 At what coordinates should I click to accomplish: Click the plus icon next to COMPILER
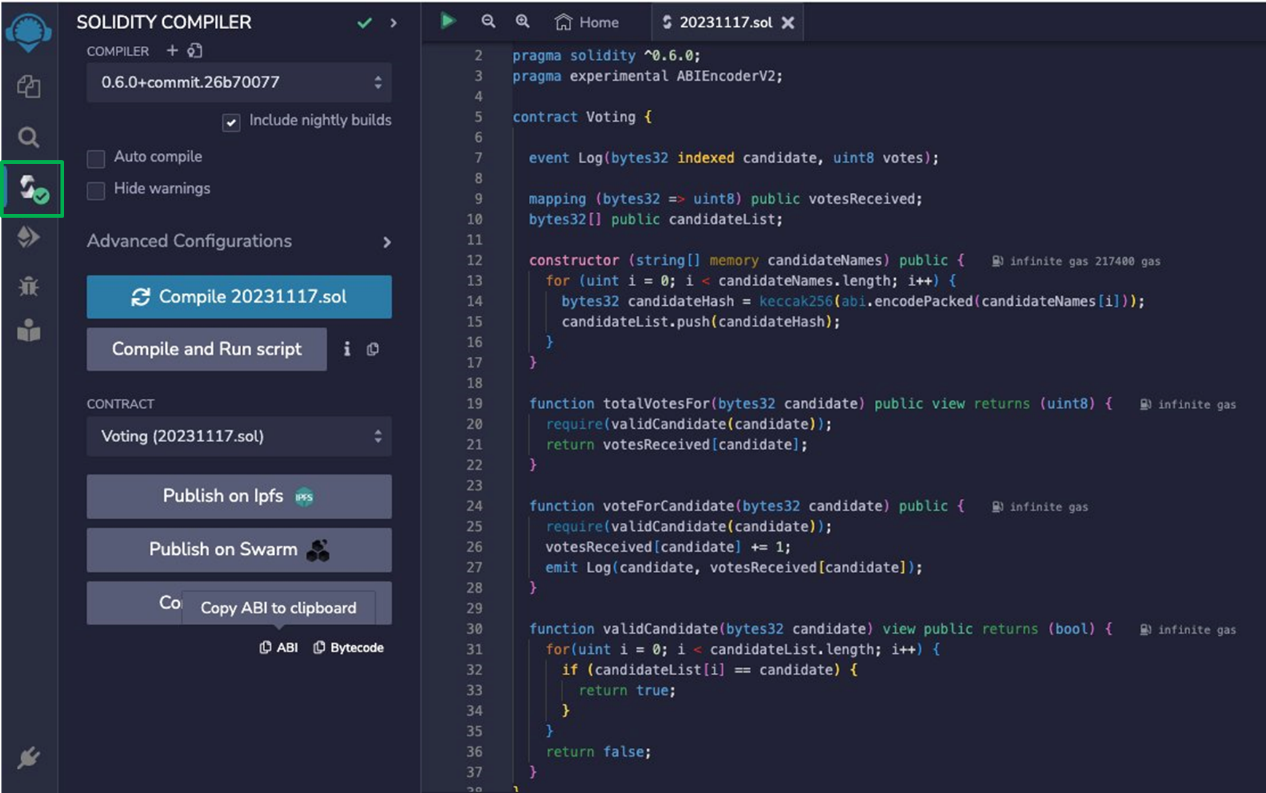[172, 51]
